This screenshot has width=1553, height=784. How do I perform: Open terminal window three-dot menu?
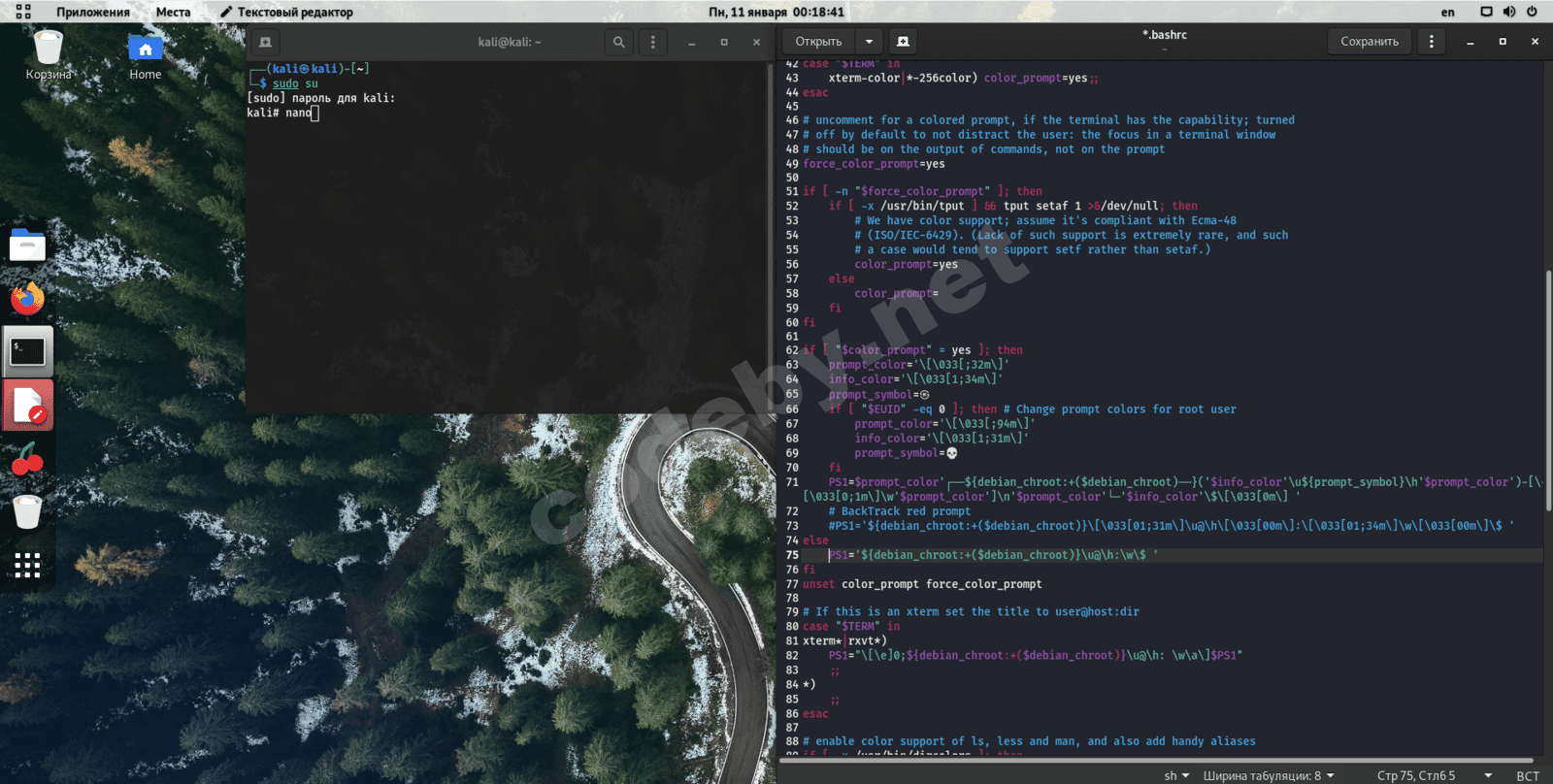pyautogui.click(x=652, y=42)
